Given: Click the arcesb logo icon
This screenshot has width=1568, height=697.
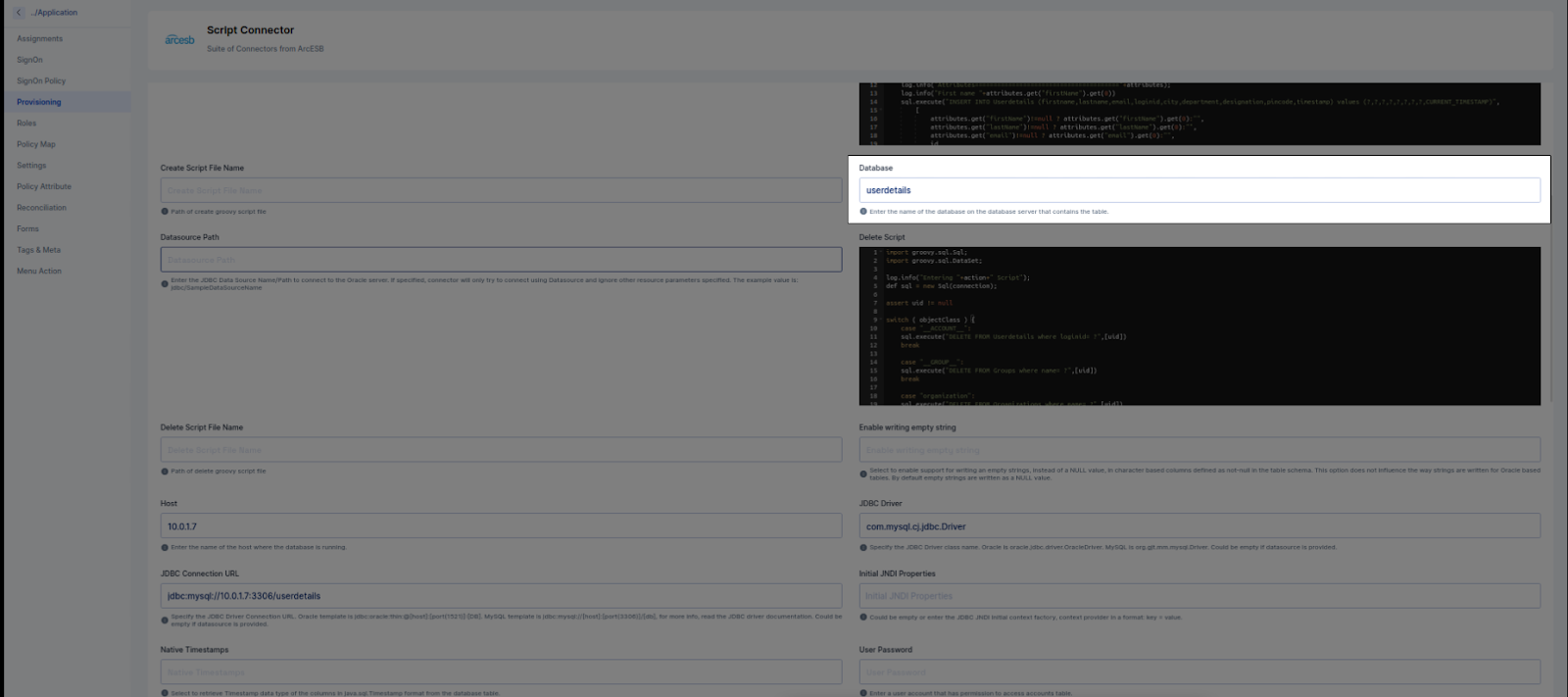Looking at the screenshot, I should (179, 39).
